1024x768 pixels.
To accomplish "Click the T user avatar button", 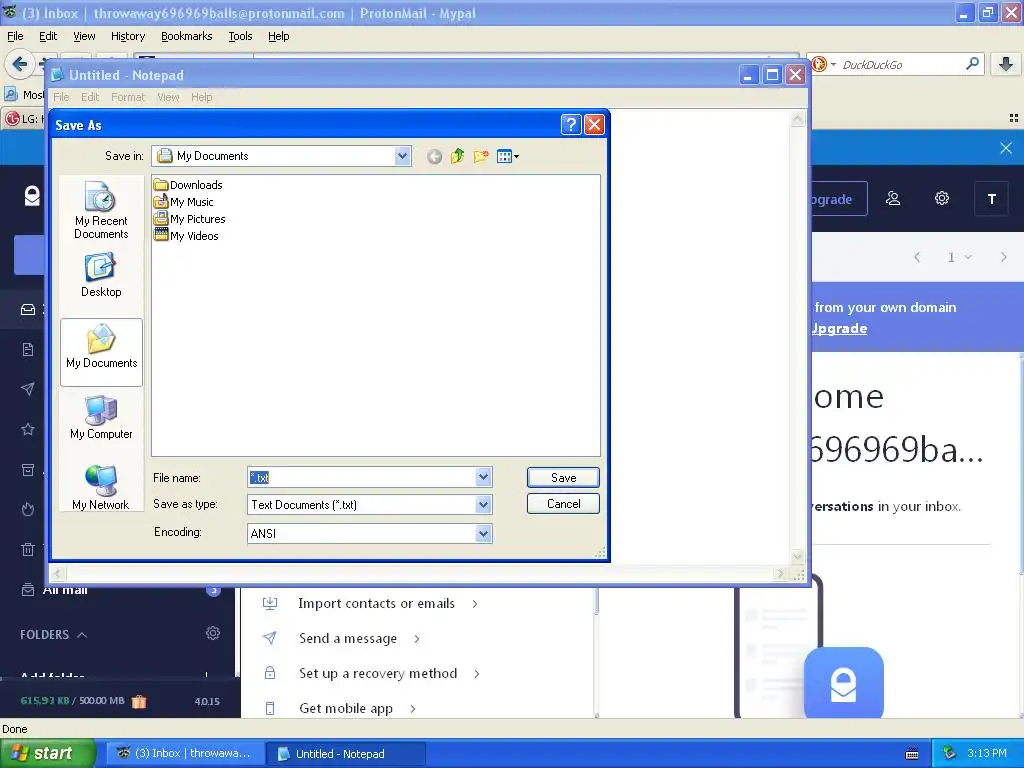I will 991,199.
